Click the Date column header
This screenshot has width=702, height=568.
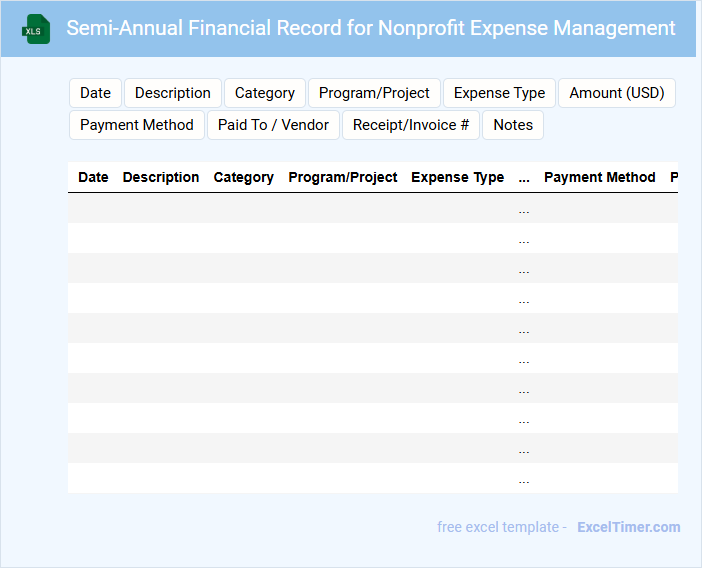(93, 177)
